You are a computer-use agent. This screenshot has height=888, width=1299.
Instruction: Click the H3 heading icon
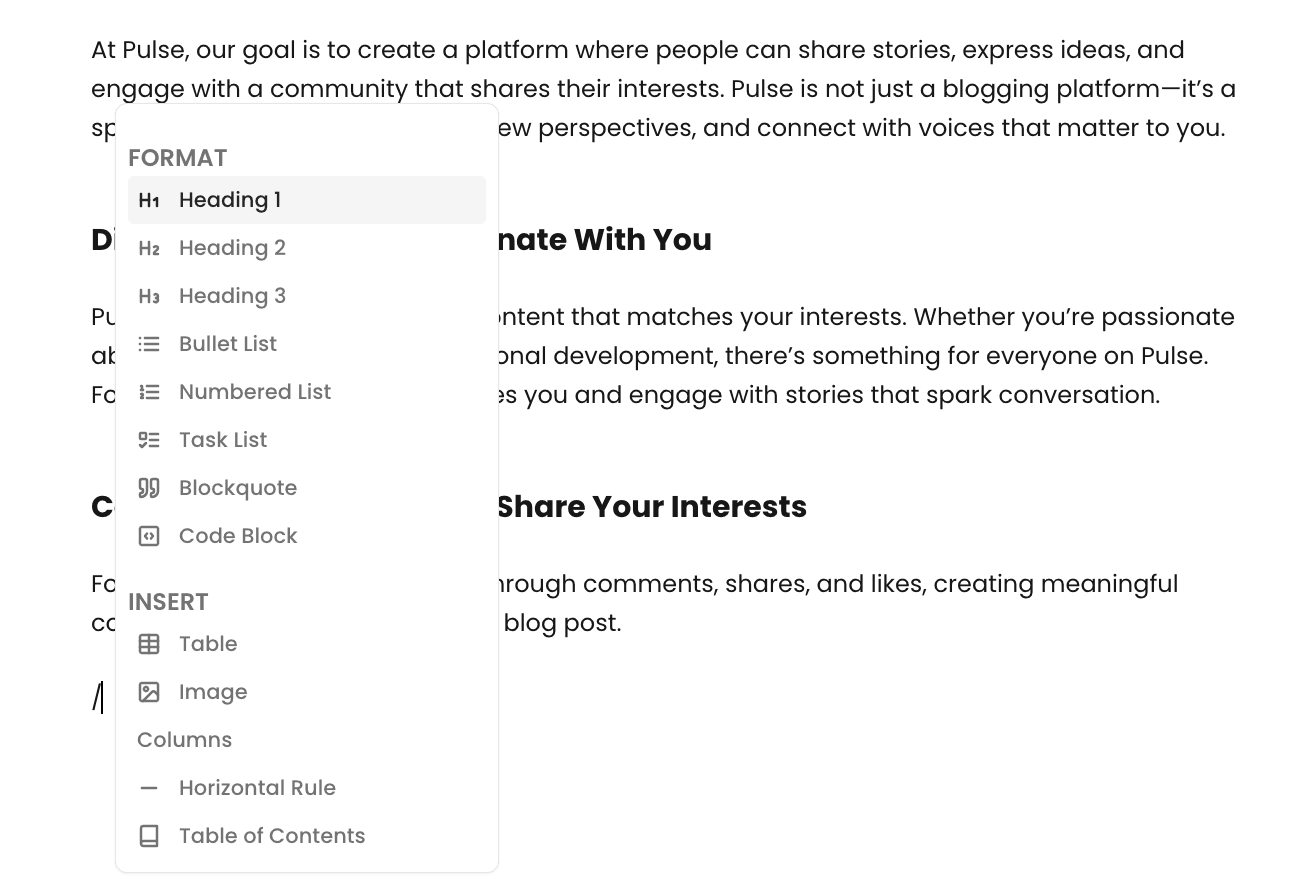(x=149, y=296)
